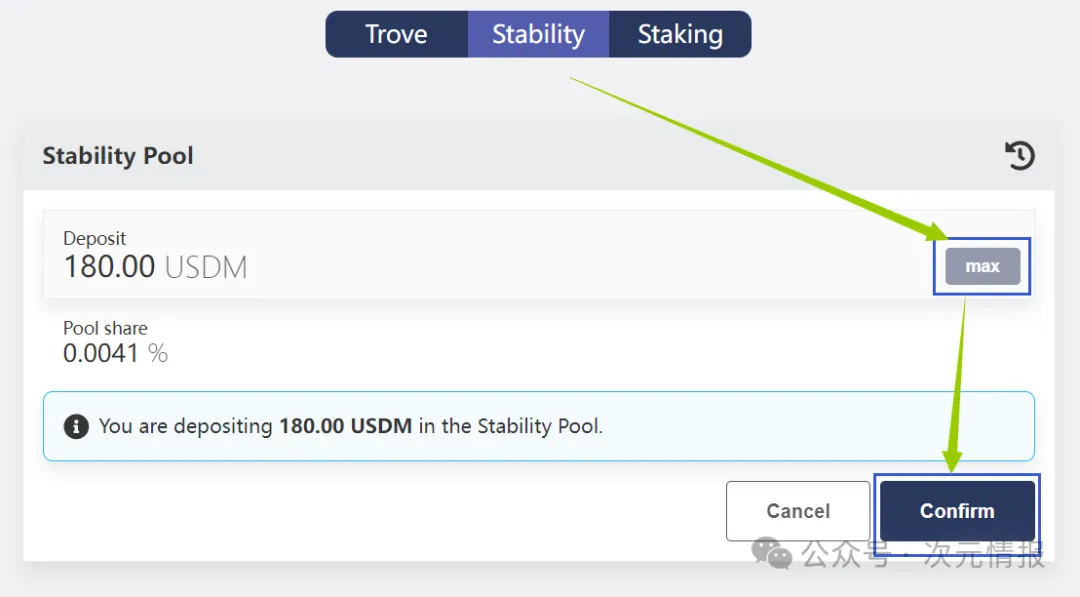Click the USDM unit next to deposit amount
The height and width of the screenshot is (597, 1080).
206,267
